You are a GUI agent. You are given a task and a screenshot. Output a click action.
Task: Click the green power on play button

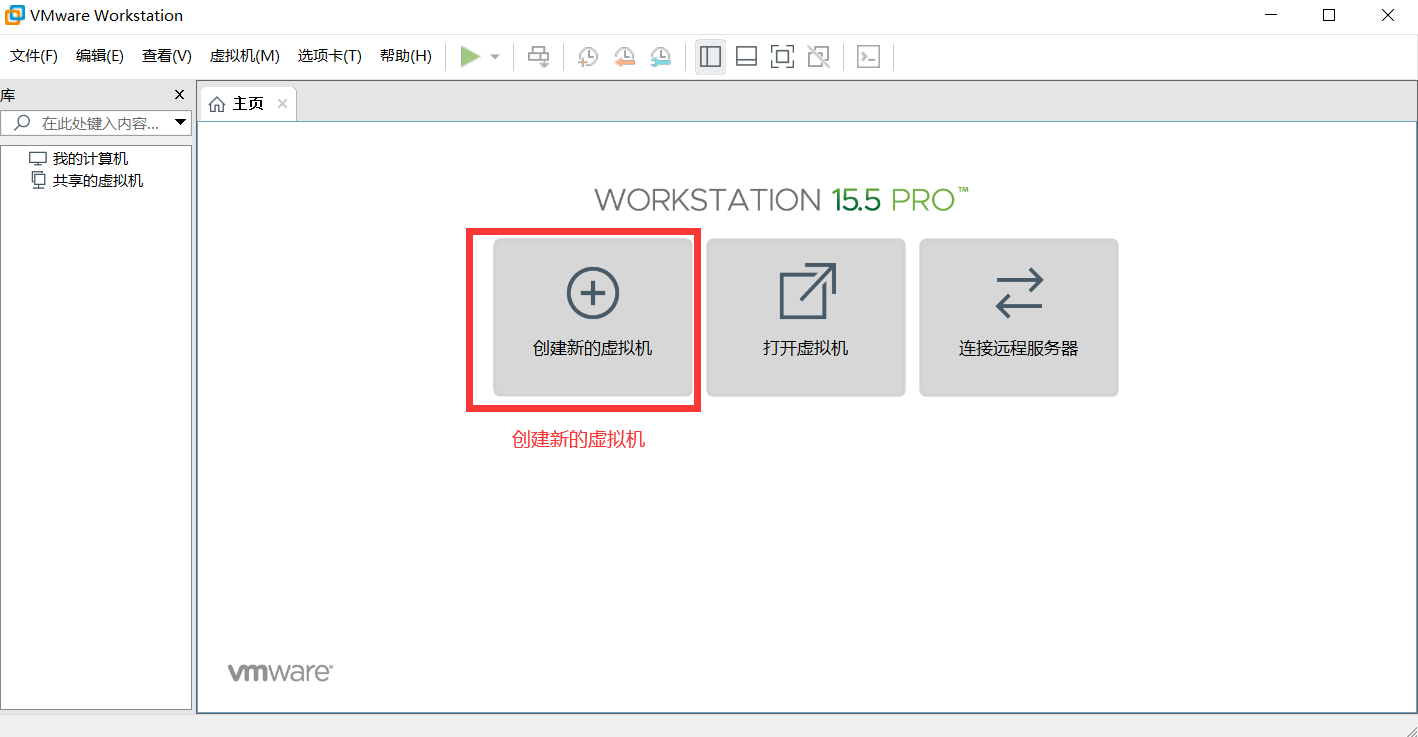[470, 57]
